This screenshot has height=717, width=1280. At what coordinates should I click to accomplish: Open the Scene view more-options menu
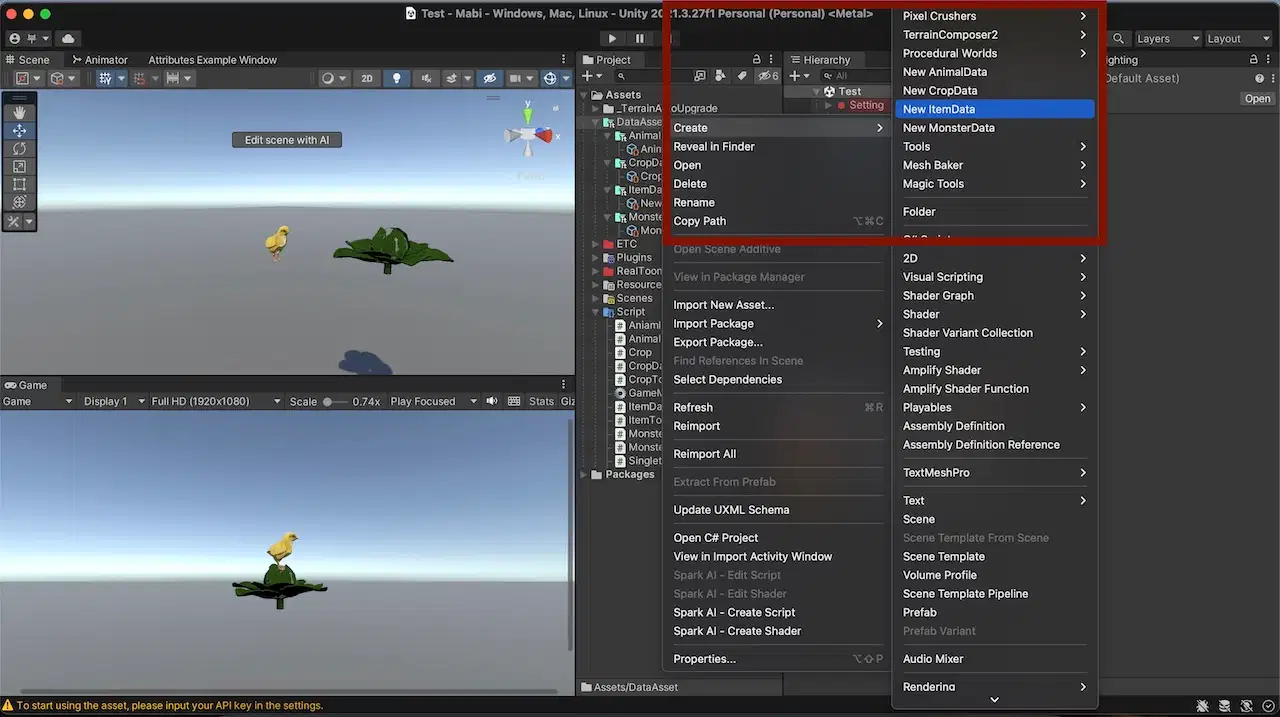tap(563, 60)
